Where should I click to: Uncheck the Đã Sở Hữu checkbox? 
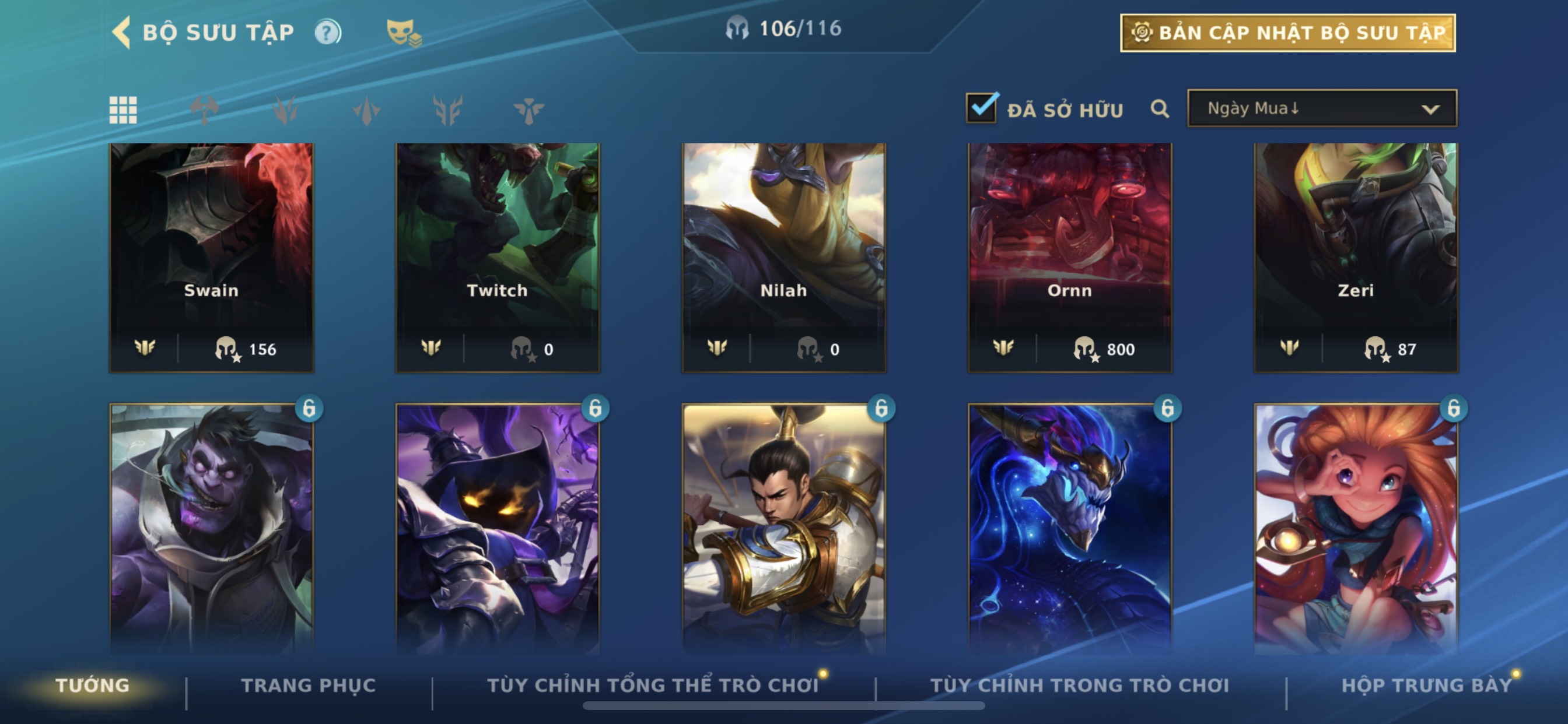pyautogui.click(x=982, y=108)
